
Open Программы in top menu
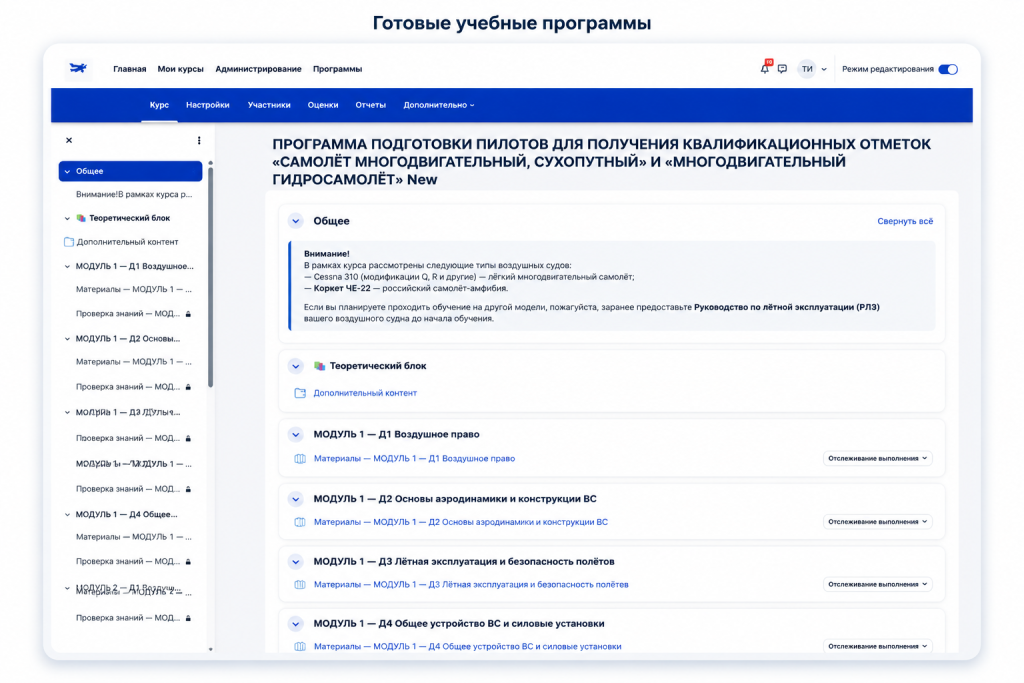(337, 69)
